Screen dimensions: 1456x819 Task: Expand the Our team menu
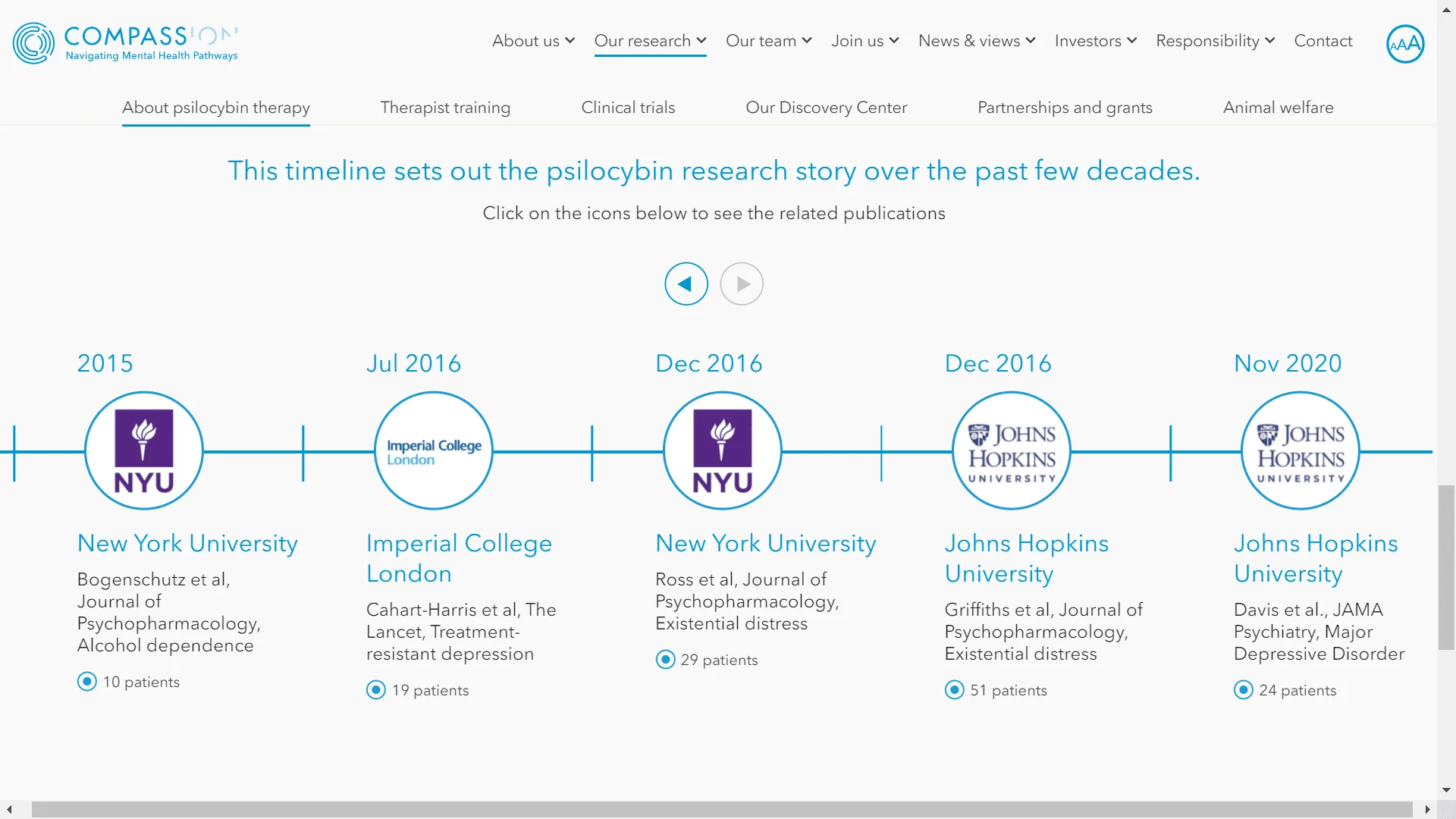[x=769, y=41]
